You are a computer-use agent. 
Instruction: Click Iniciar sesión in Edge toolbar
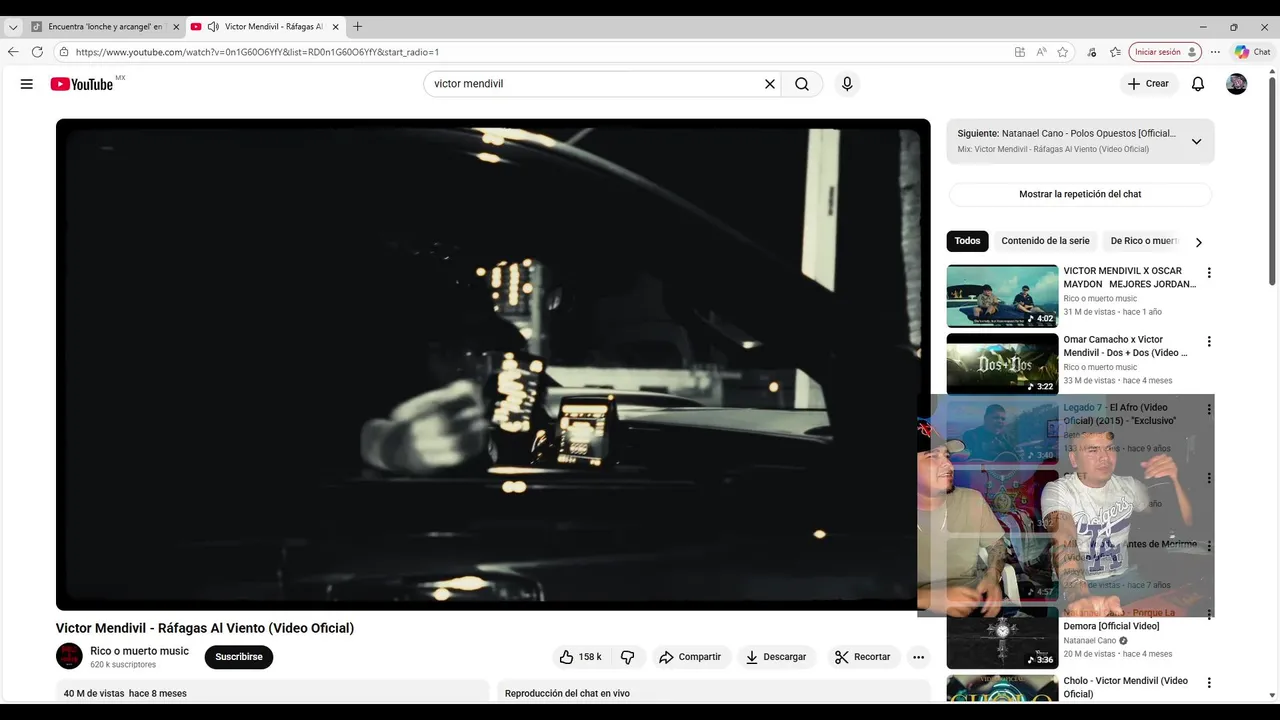coord(1165,52)
